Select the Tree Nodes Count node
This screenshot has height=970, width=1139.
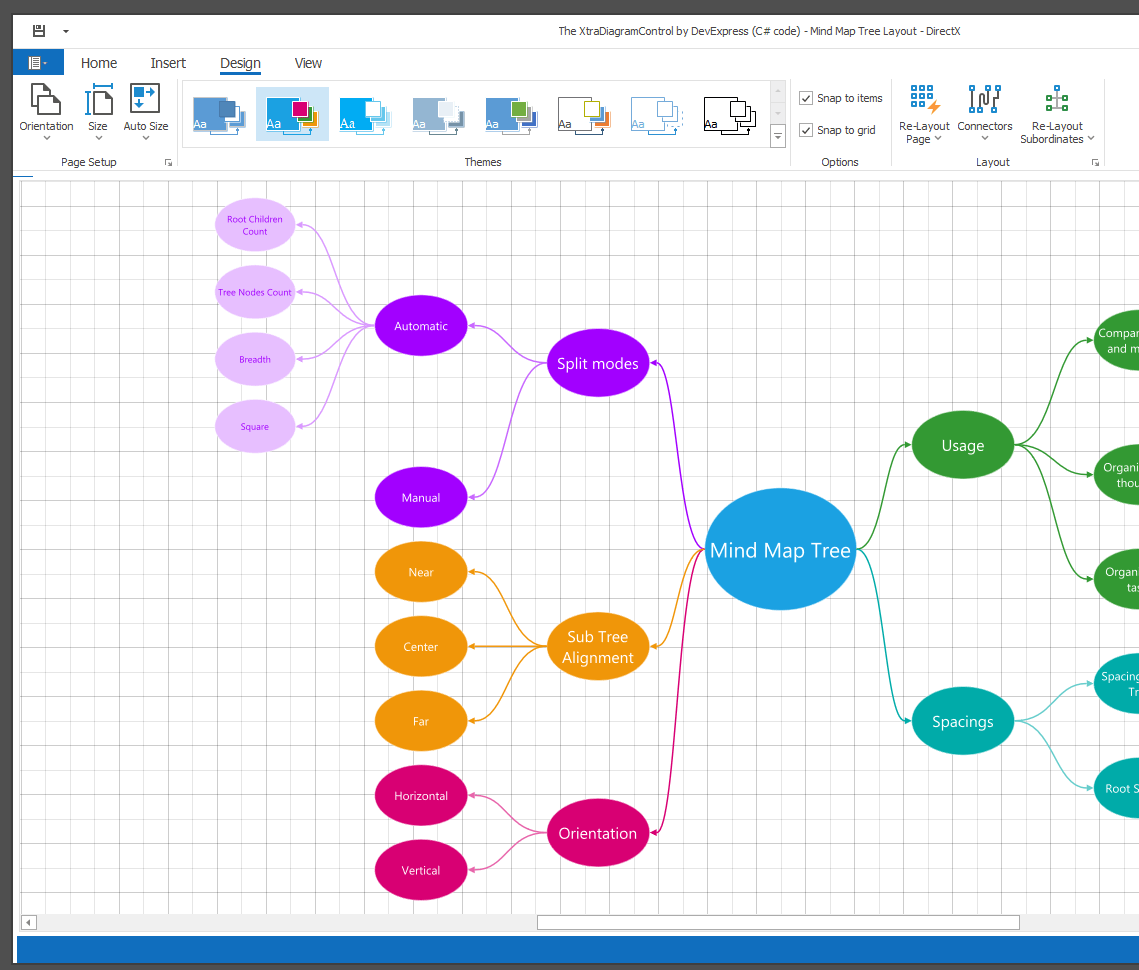tap(255, 292)
